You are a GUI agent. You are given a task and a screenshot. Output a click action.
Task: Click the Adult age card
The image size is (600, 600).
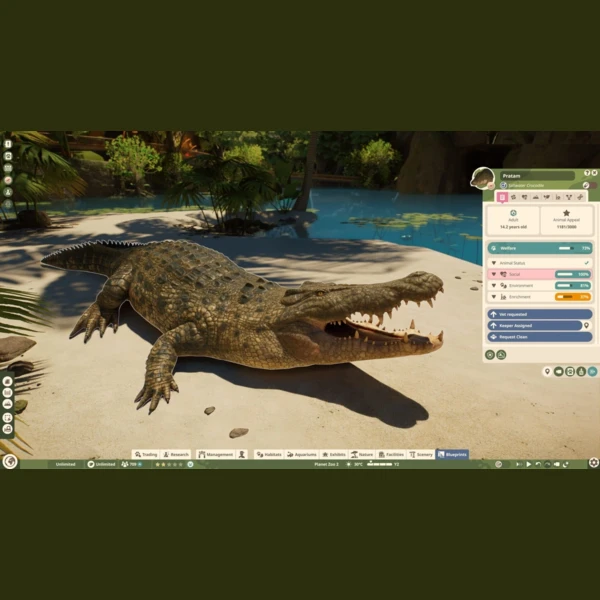[x=513, y=220]
